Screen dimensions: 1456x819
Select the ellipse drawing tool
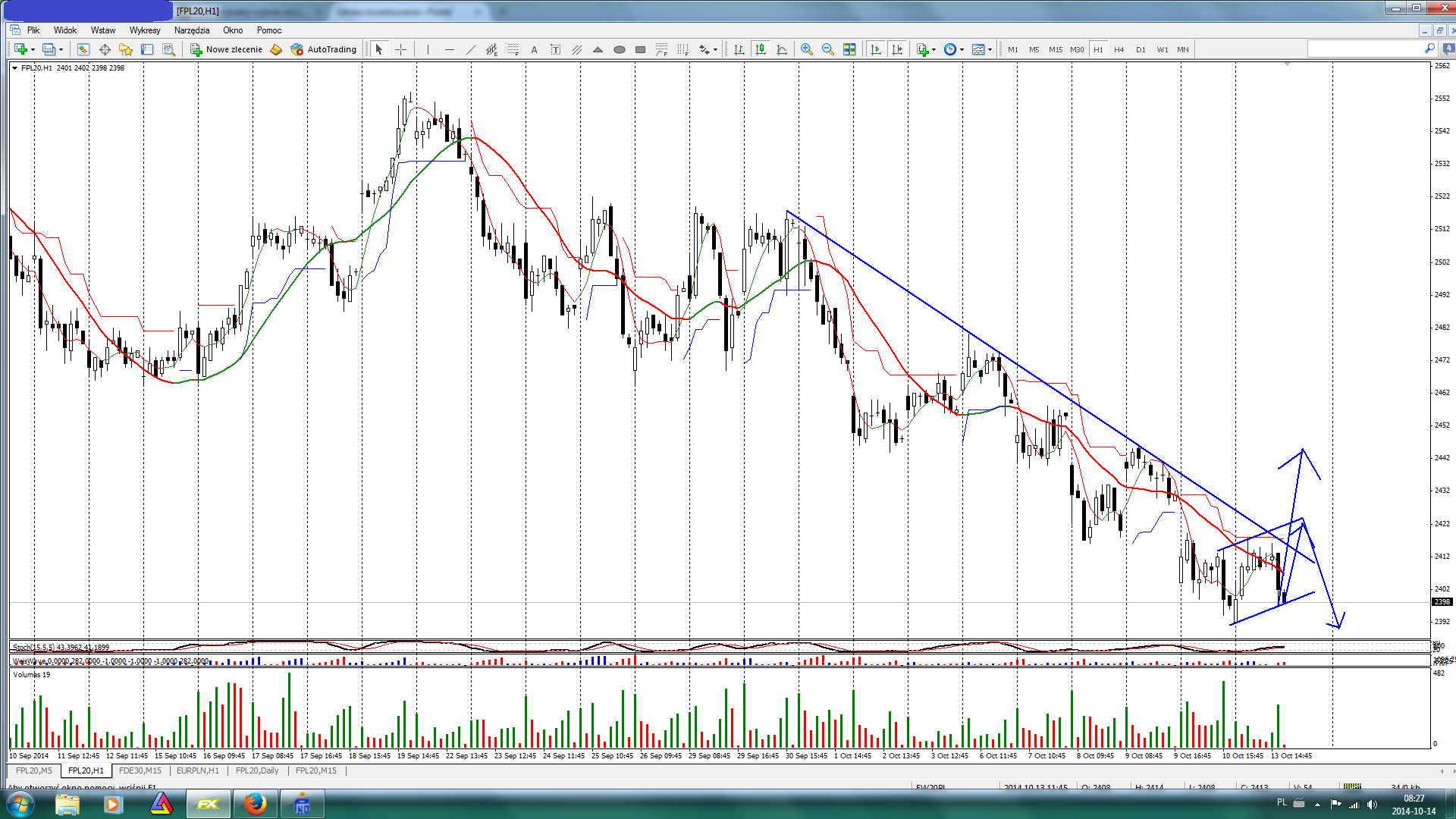click(x=619, y=50)
